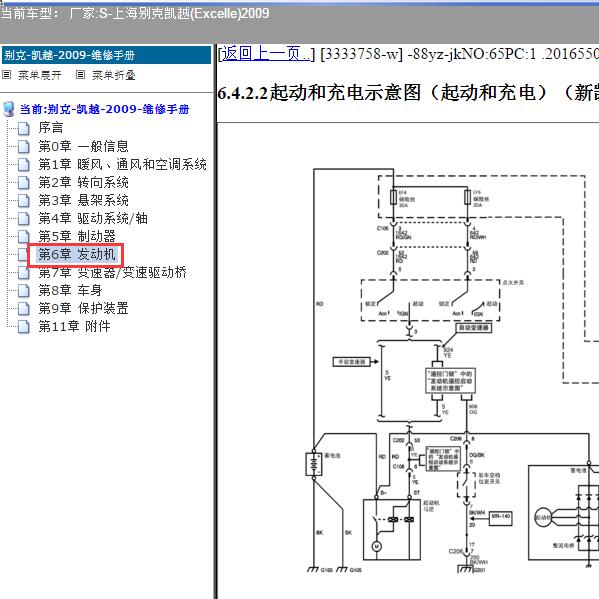Click the page icon next to 第5章

[24, 237]
